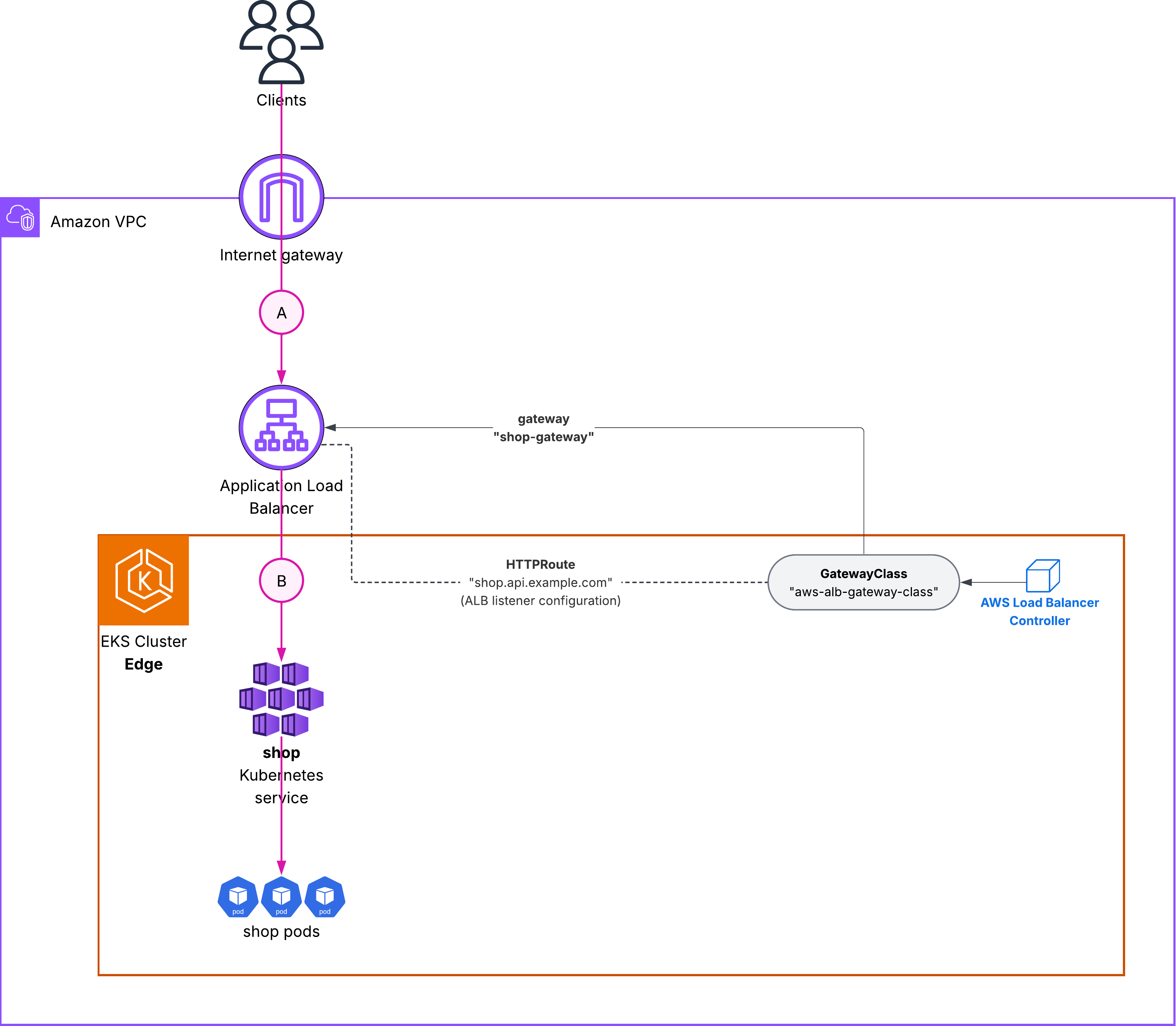Image resolution: width=1176 pixels, height=1026 pixels.
Task: Click the circle marker labeled A
Action: coord(281,313)
